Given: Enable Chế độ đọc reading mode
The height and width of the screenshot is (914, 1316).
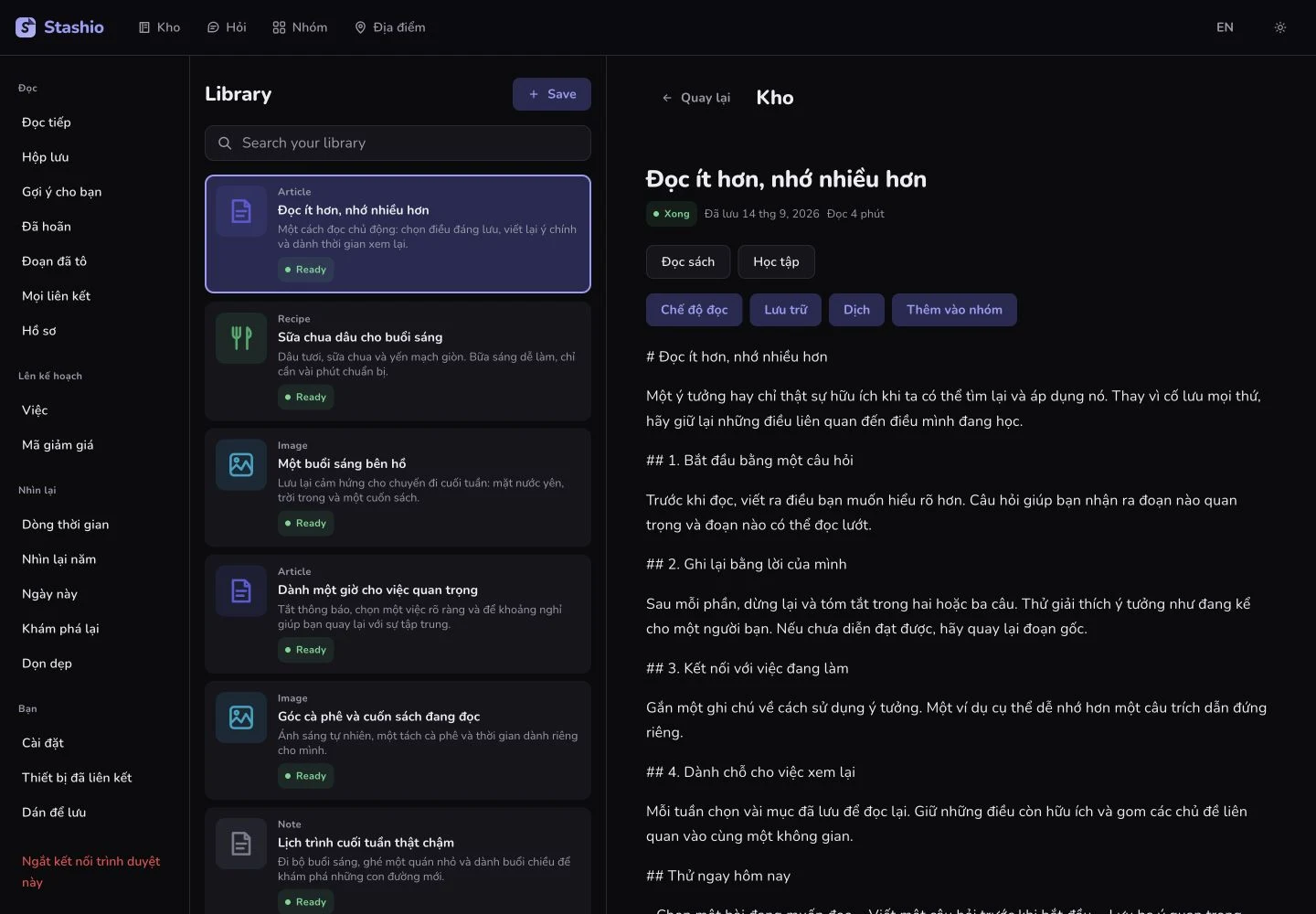Looking at the screenshot, I should [695, 310].
